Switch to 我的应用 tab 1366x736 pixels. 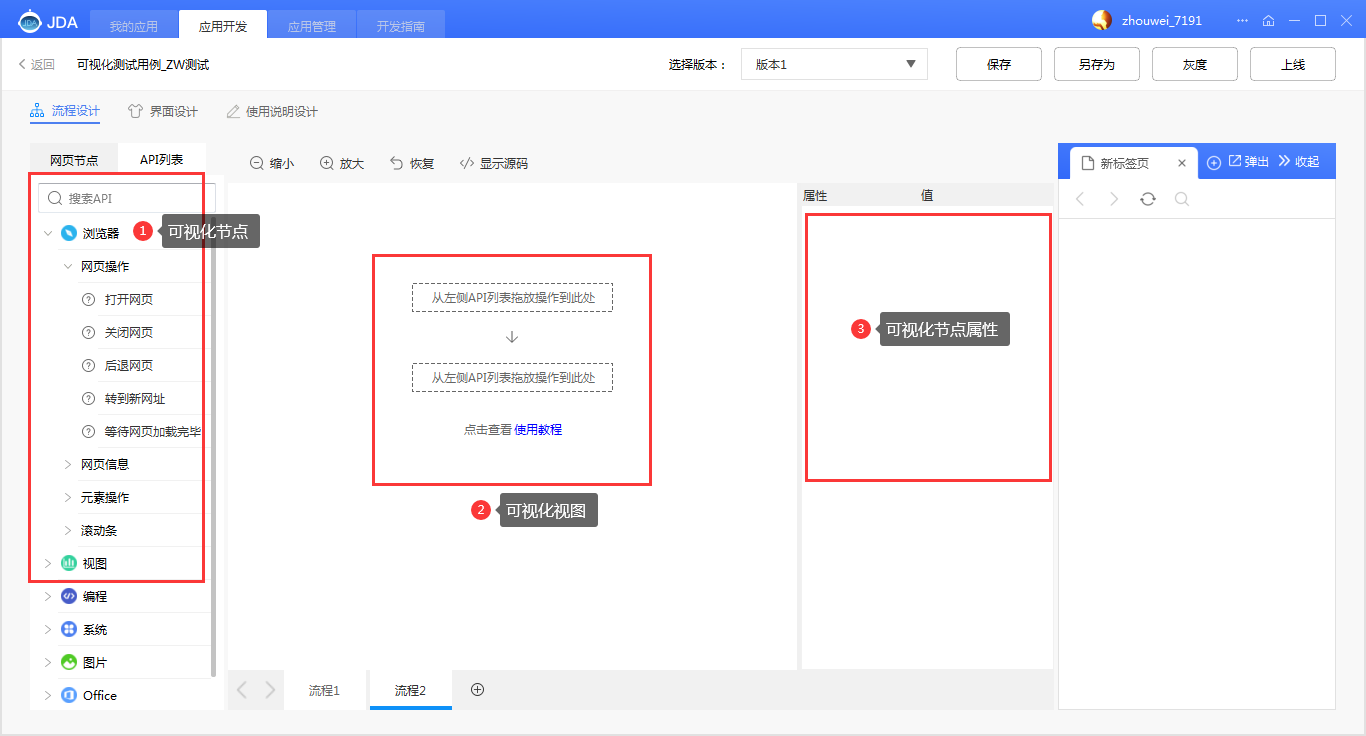133,26
